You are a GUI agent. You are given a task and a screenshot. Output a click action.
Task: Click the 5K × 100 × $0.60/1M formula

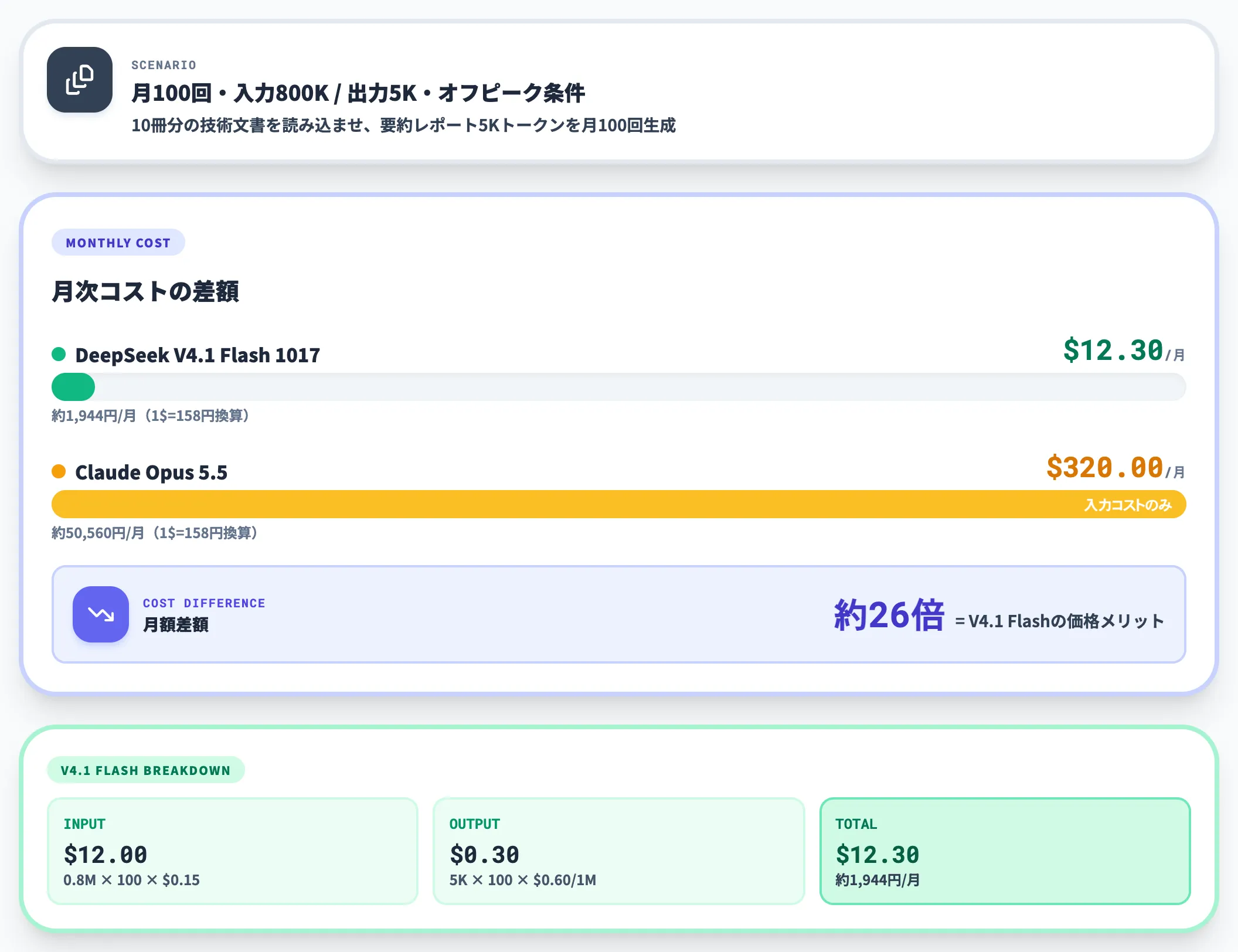523,880
